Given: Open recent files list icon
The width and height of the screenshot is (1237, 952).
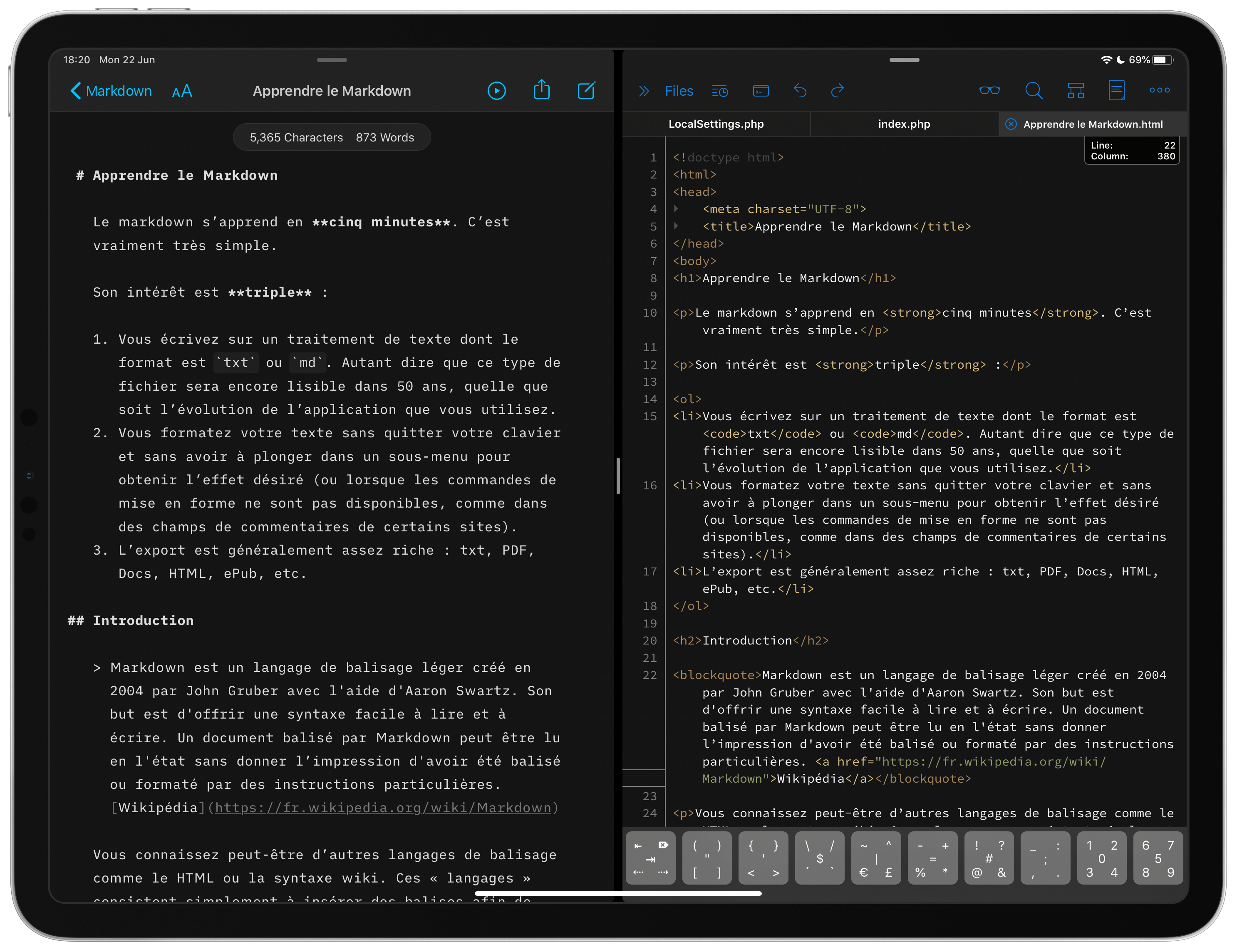Looking at the screenshot, I should pos(720,91).
